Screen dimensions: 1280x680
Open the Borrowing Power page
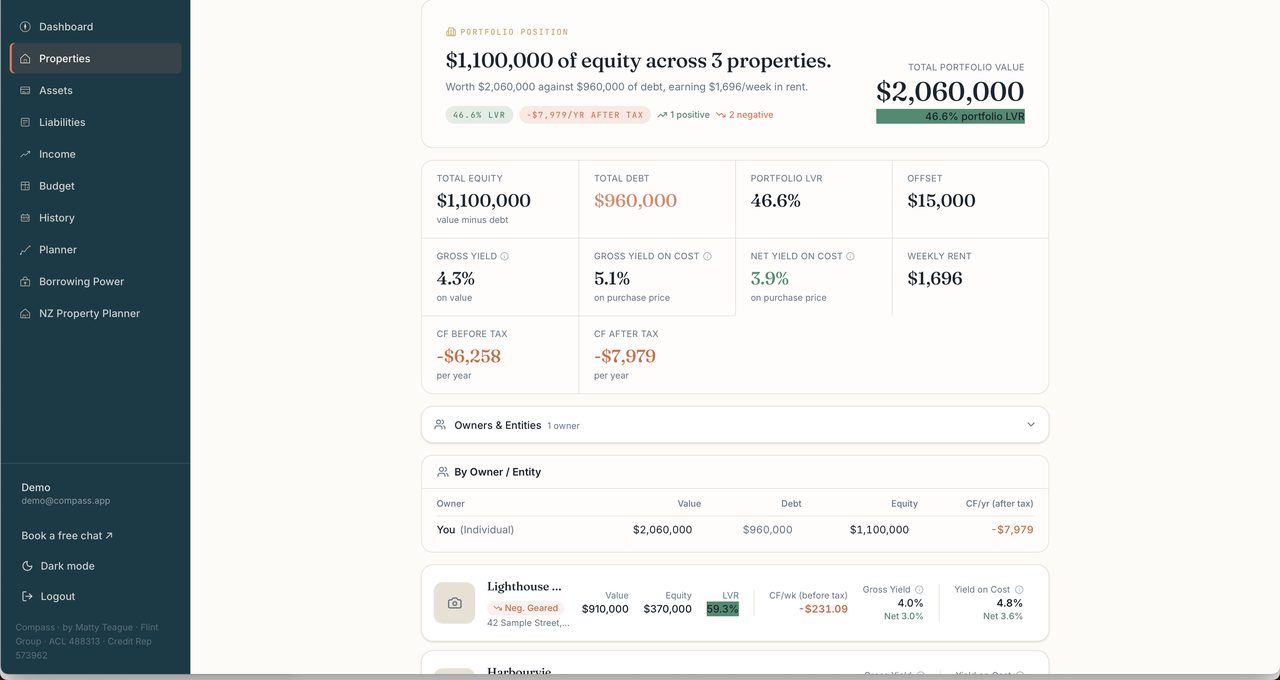click(95, 282)
